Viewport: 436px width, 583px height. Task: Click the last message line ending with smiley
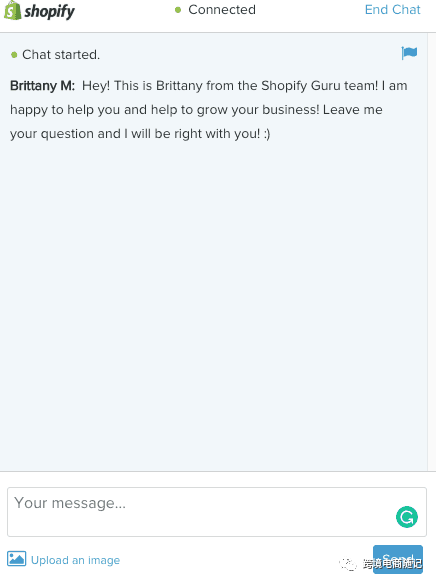pos(140,134)
